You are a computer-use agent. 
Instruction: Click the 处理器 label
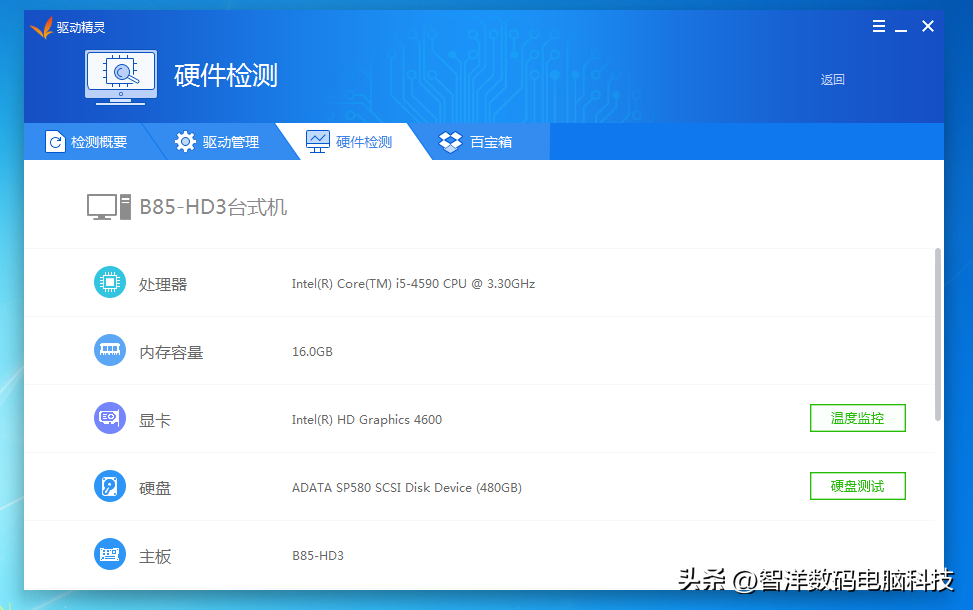click(163, 284)
